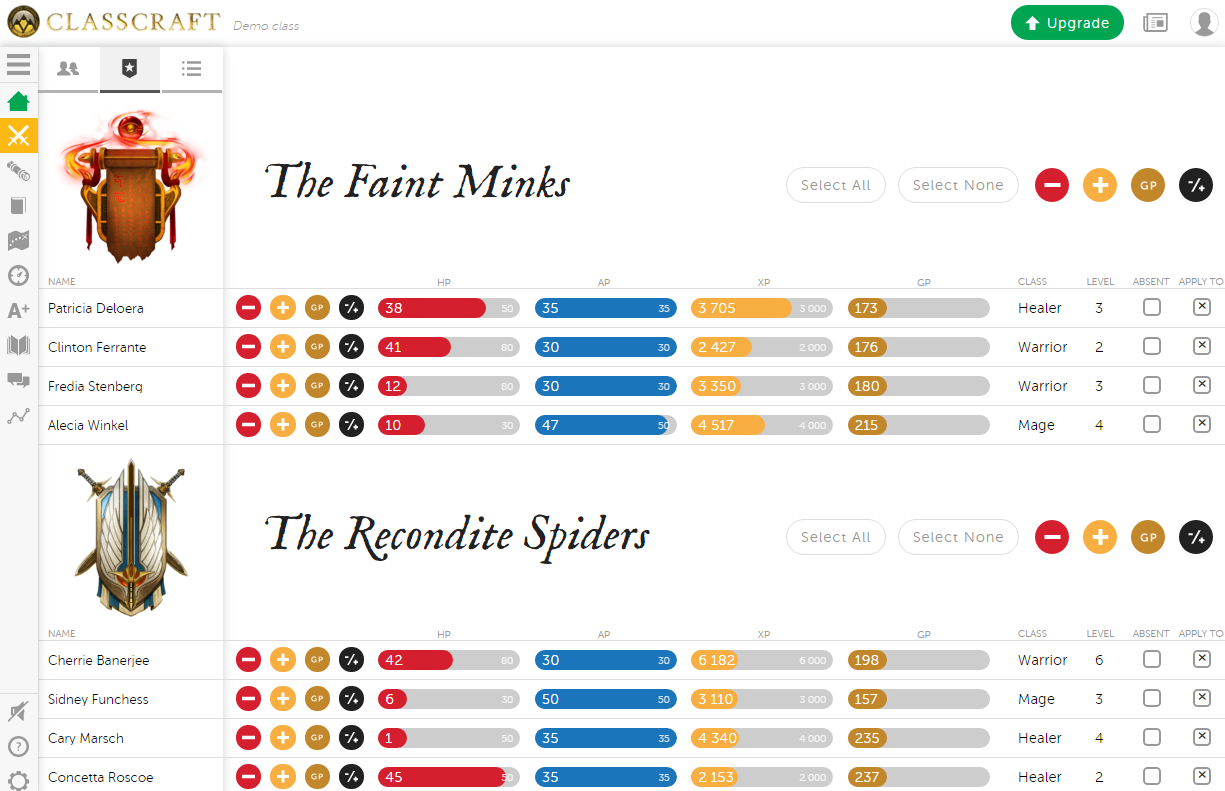Click the GP icon for Fredia Stenberg

click(317, 386)
